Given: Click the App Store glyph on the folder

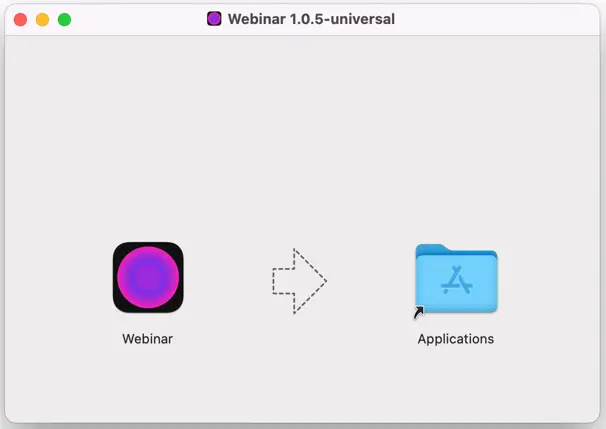Looking at the screenshot, I should (456, 283).
